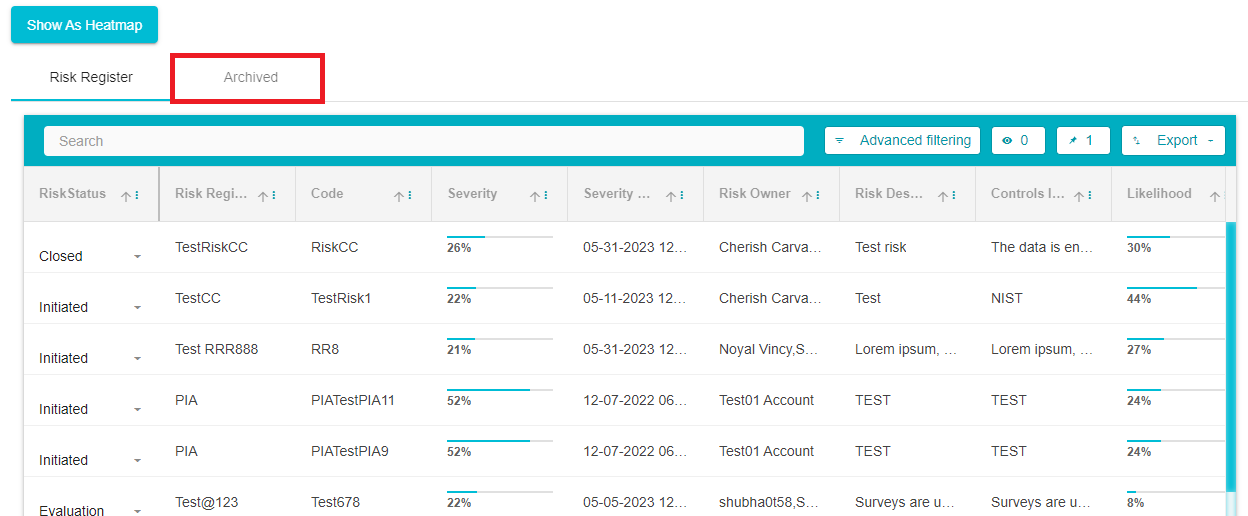The height and width of the screenshot is (516, 1248).
Task: Select the TestRisk1 code cell
Action: tap(341, 298)
